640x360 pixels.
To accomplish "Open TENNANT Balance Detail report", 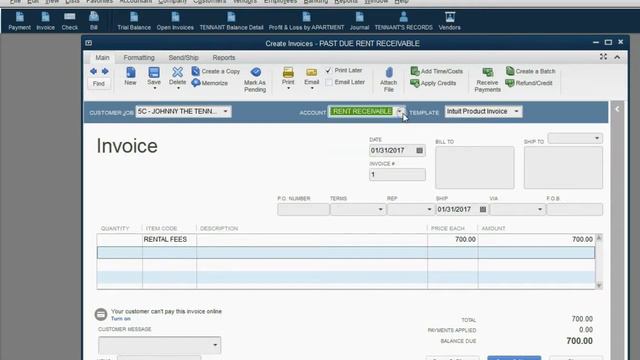I will pyautogui.click(x=231, y=21).
